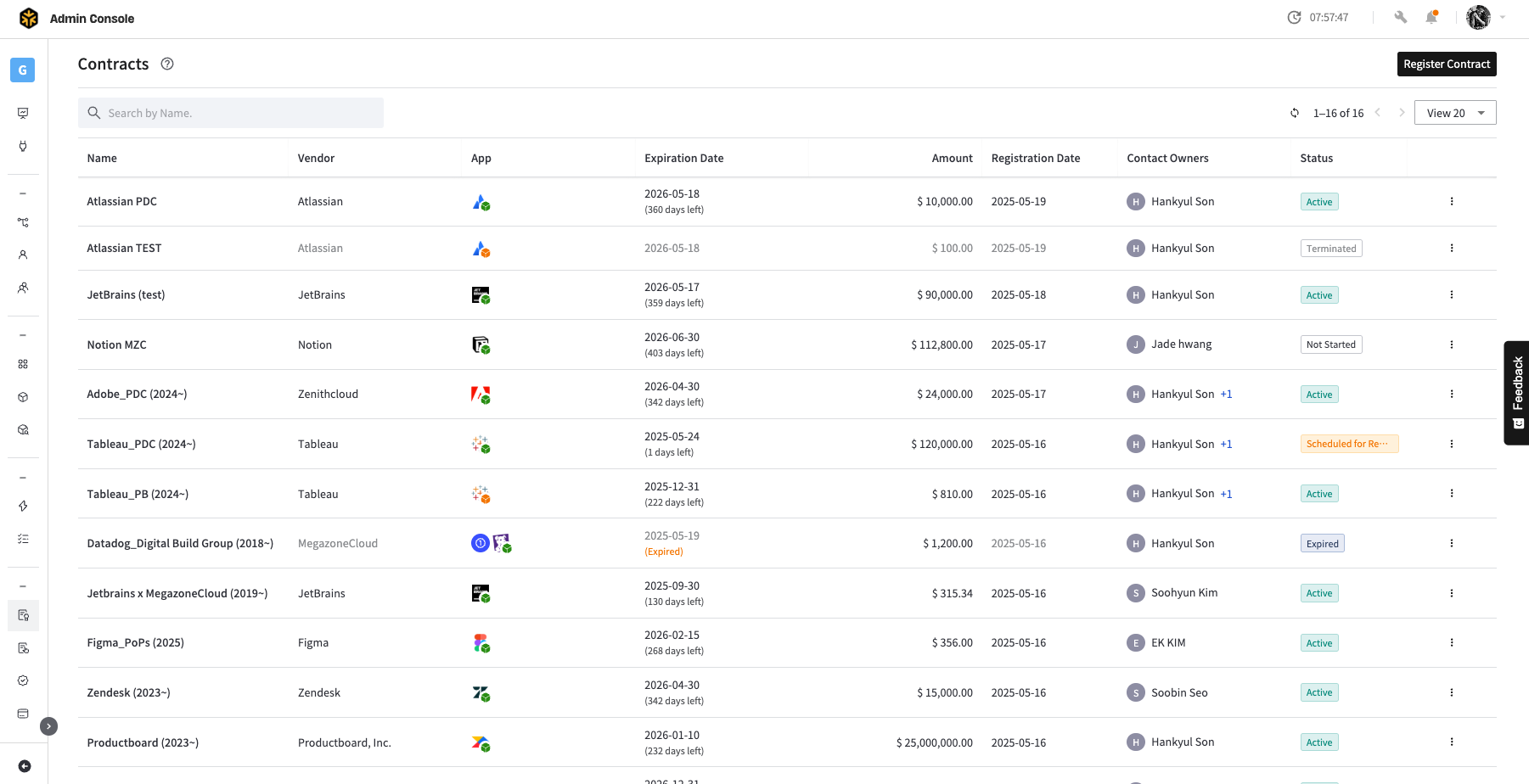Click the help question mark next to Contracts
1529x784 pixels.
(167, 64)
